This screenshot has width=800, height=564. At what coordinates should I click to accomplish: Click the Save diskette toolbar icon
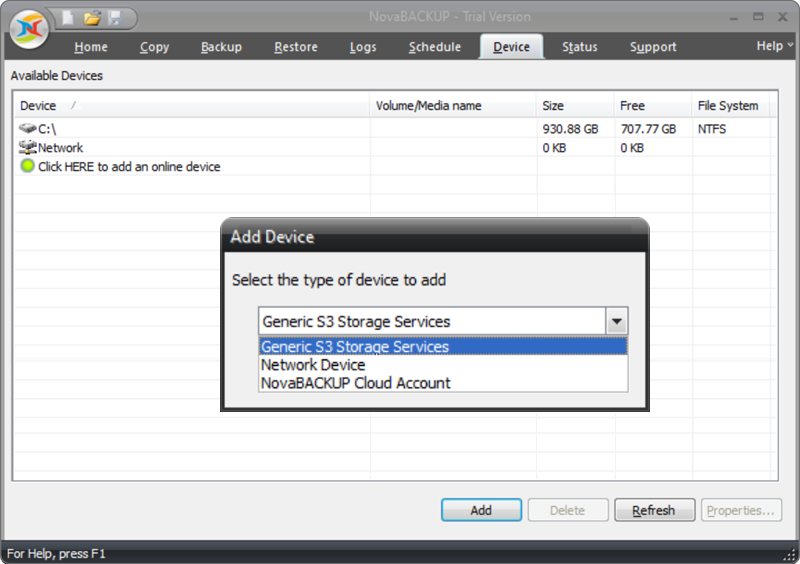pos(116,18)
